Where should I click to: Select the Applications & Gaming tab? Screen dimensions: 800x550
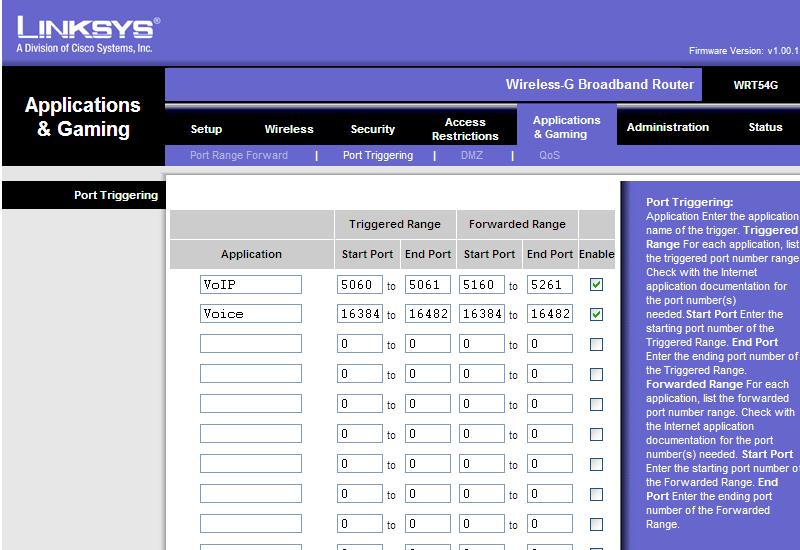(x=566, y=127)
